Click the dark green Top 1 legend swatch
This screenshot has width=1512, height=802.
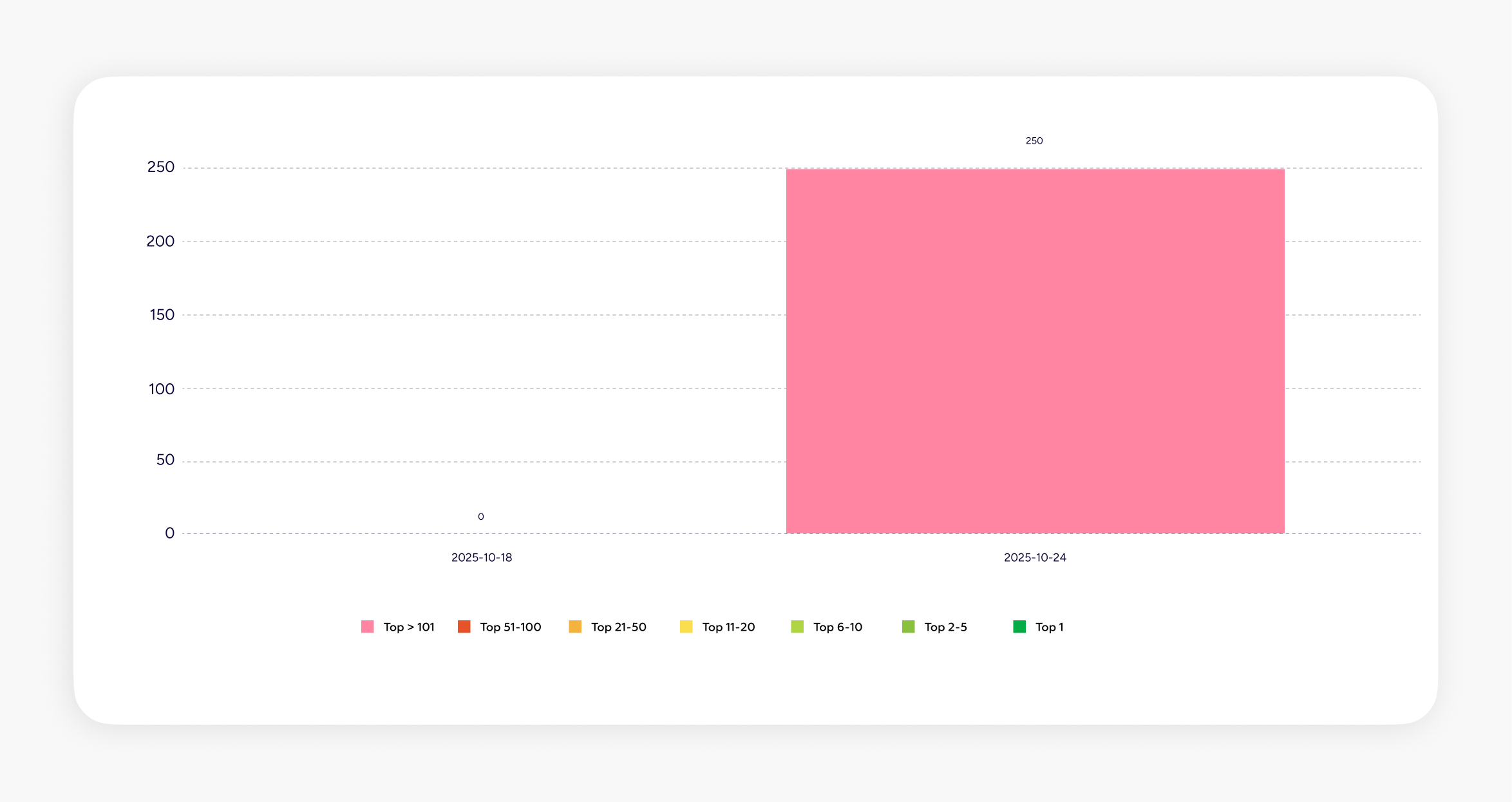pos(1019,627)
